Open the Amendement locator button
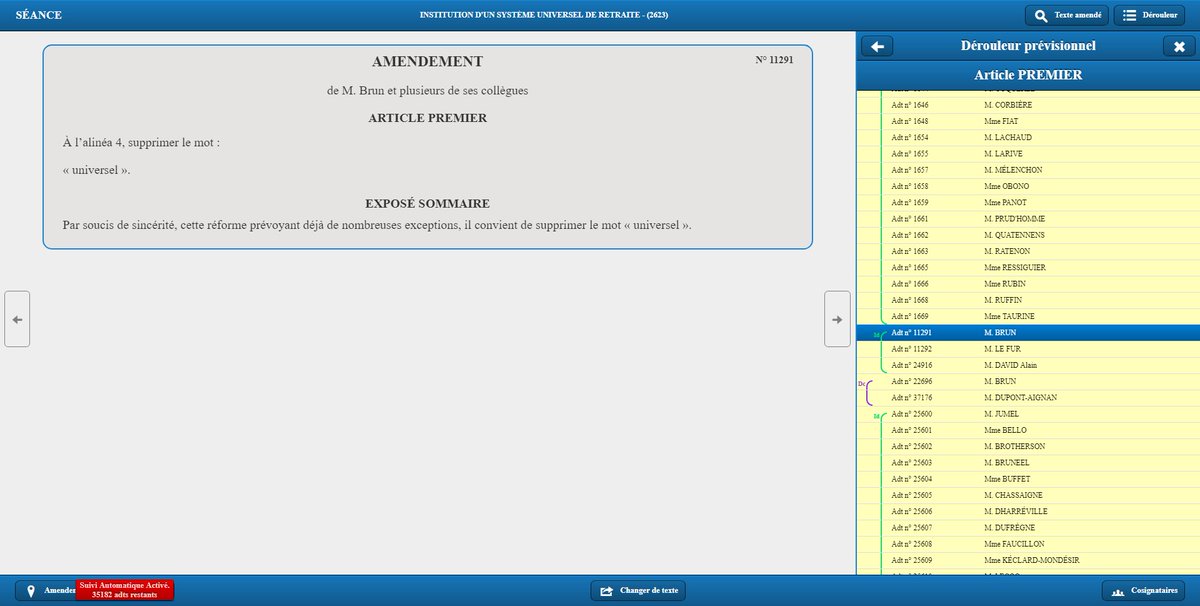This screenshot has height=606, width=1200. click(46, 590)
